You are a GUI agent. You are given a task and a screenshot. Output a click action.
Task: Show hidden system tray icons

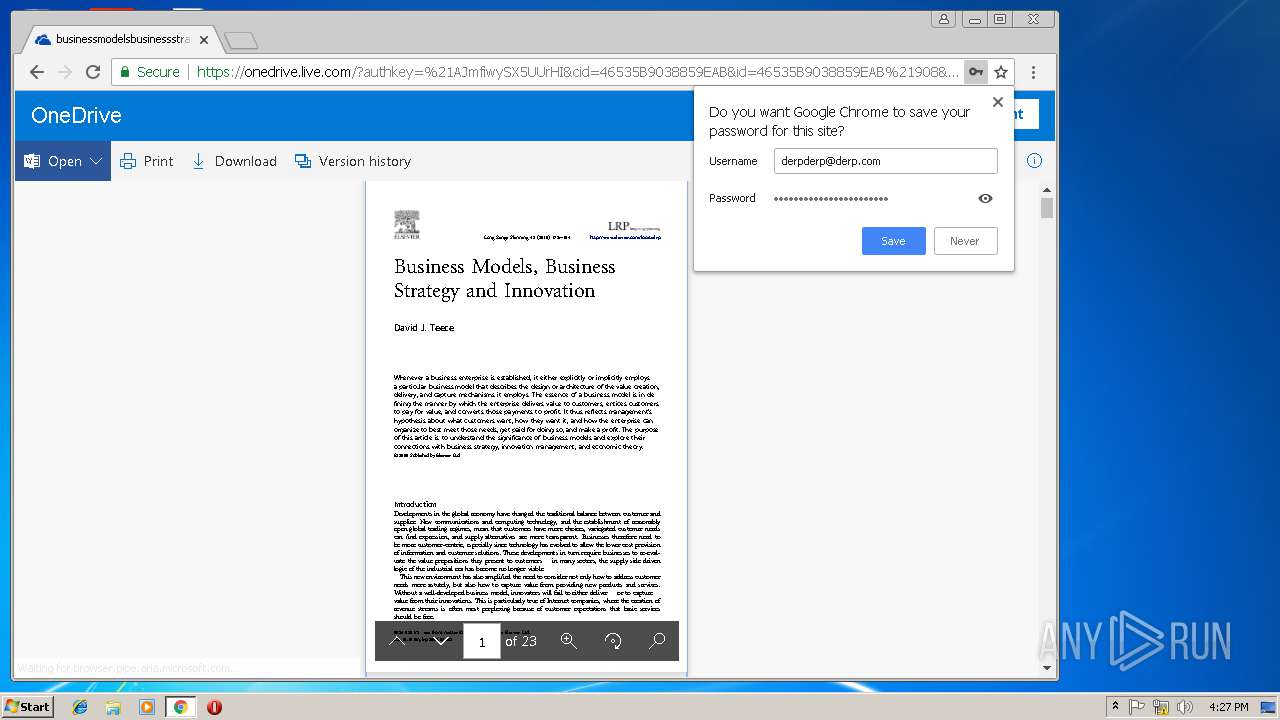coord(1115,706)
